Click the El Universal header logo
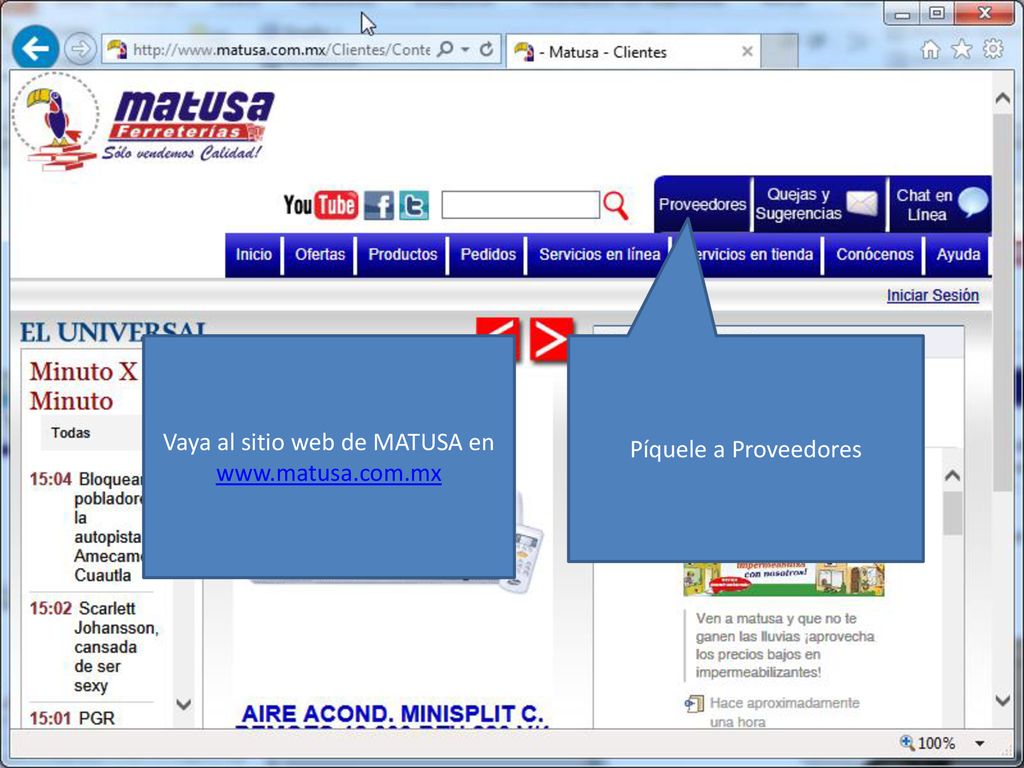 [x=112, y=331]
